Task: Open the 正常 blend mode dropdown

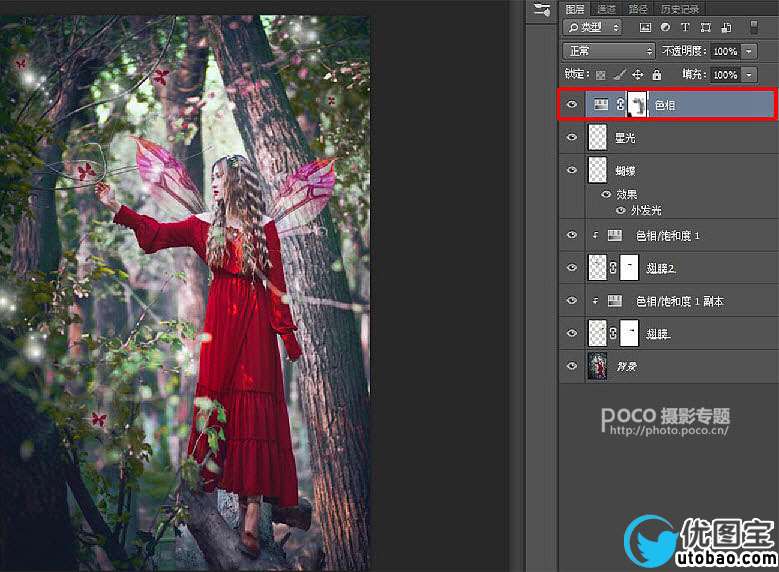Action: (x=609, y=51)
